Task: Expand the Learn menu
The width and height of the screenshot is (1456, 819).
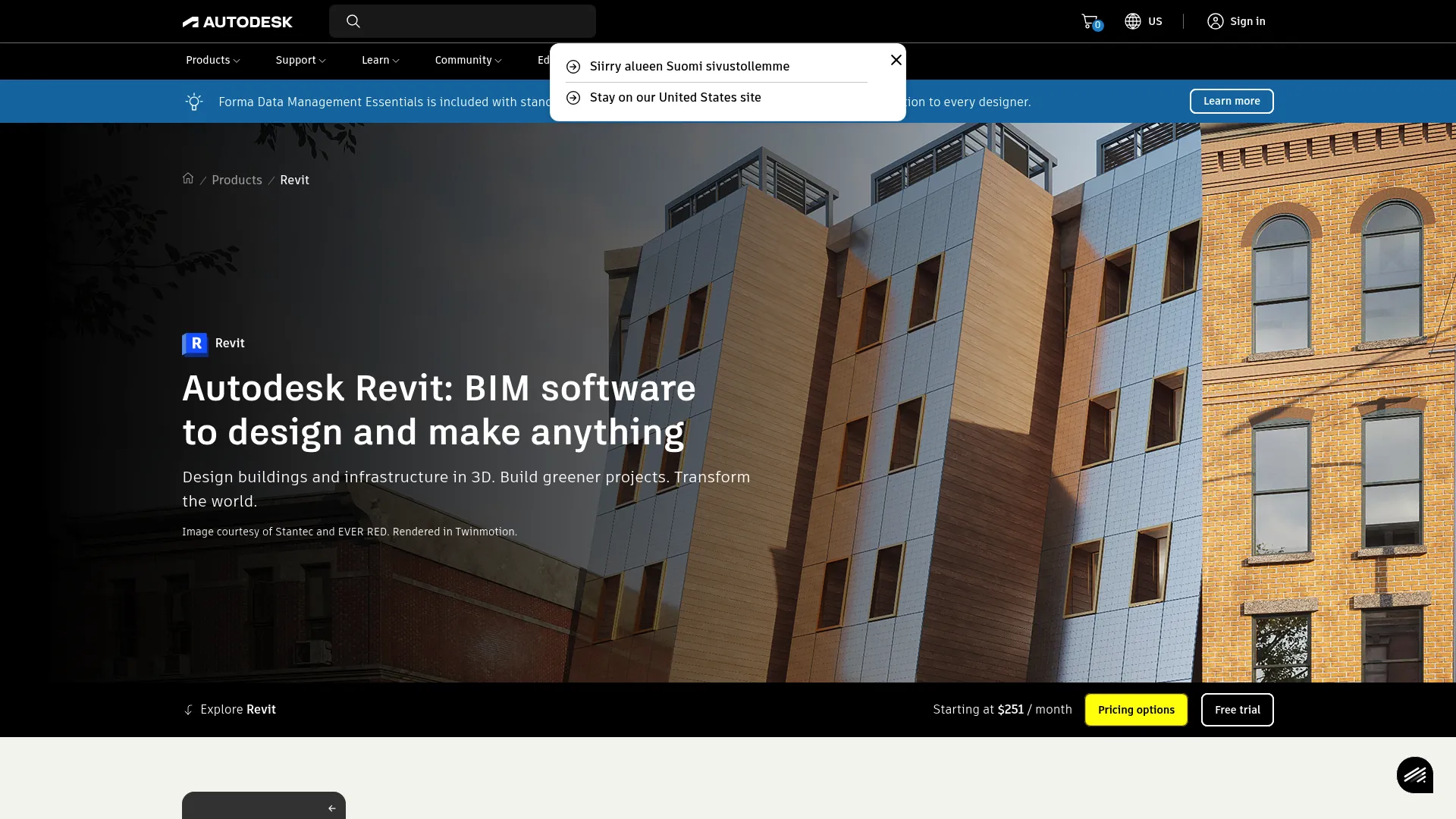Action: 381,60
